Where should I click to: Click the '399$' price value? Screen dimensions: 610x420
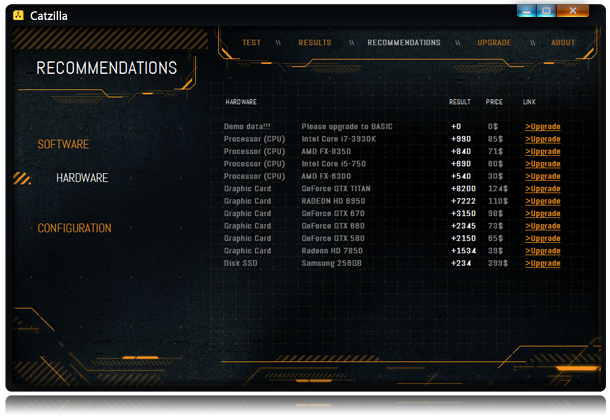click(498, 263)
